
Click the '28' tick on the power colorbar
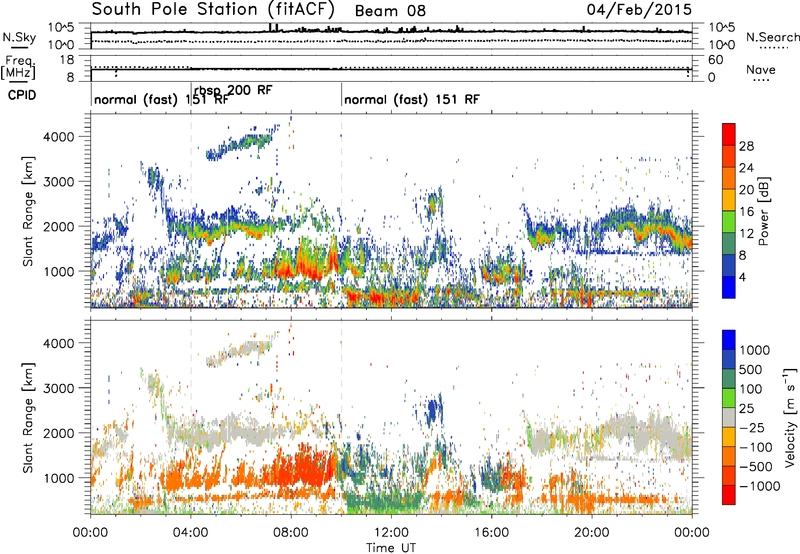click(746, 146)
